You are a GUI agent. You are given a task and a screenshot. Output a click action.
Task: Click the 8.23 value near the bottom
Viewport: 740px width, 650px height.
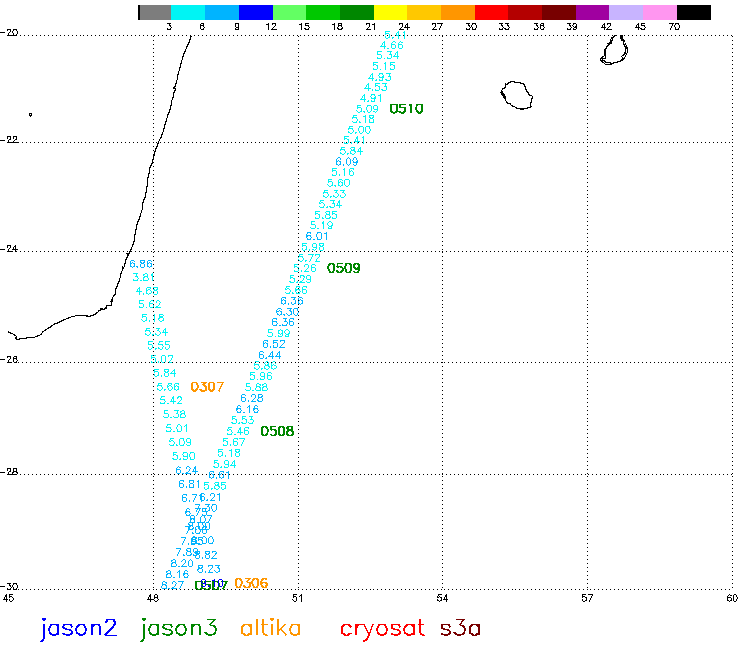(209, 569)
